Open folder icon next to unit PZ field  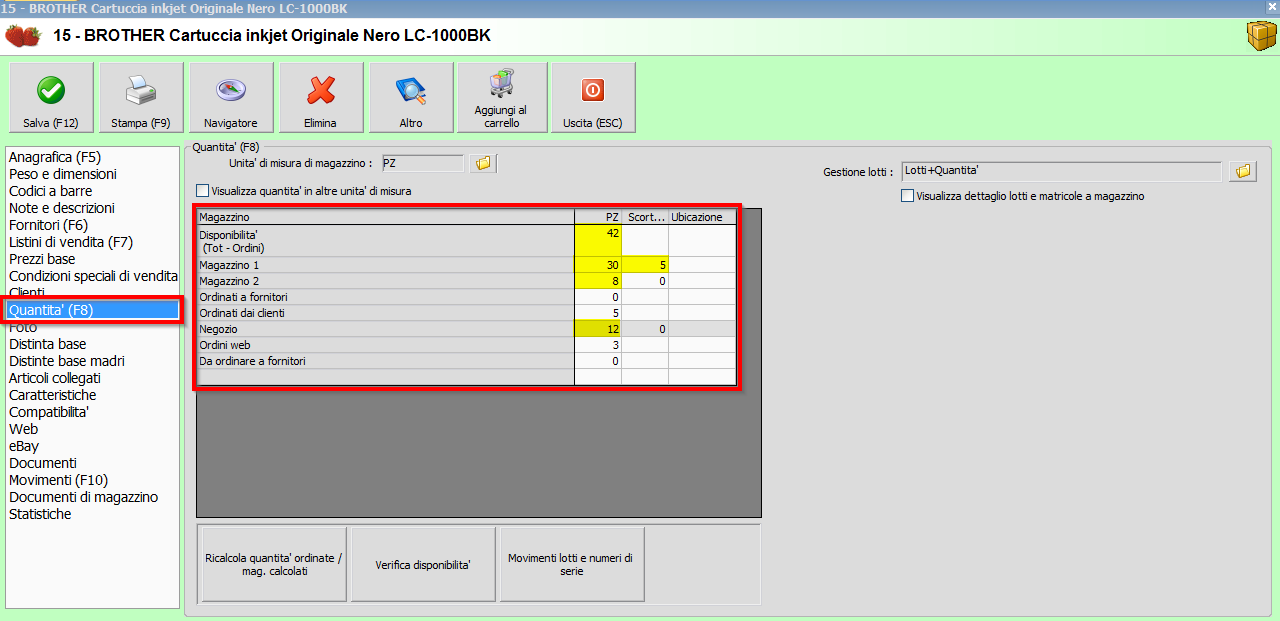484,163
